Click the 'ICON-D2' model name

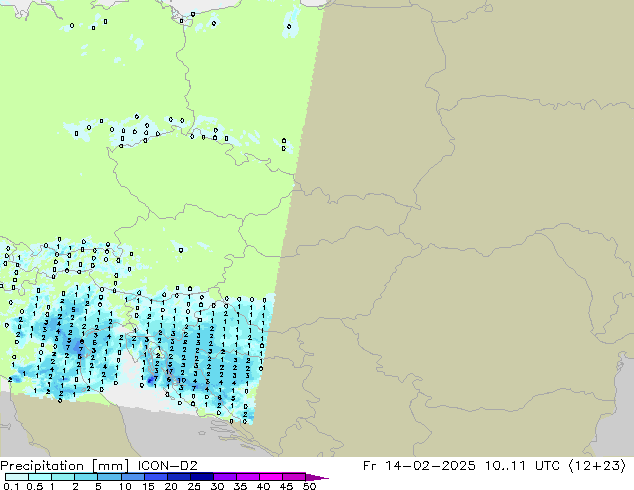167,466
